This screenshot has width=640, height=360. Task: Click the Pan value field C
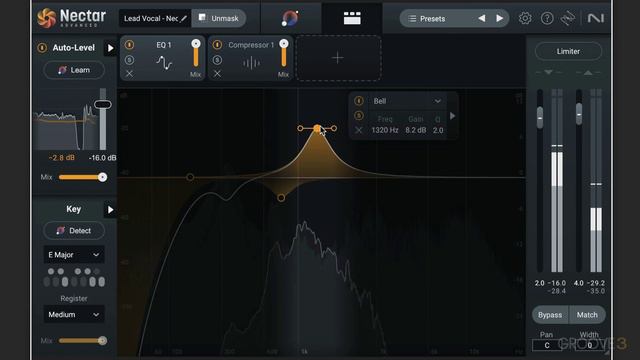point(547,345)
